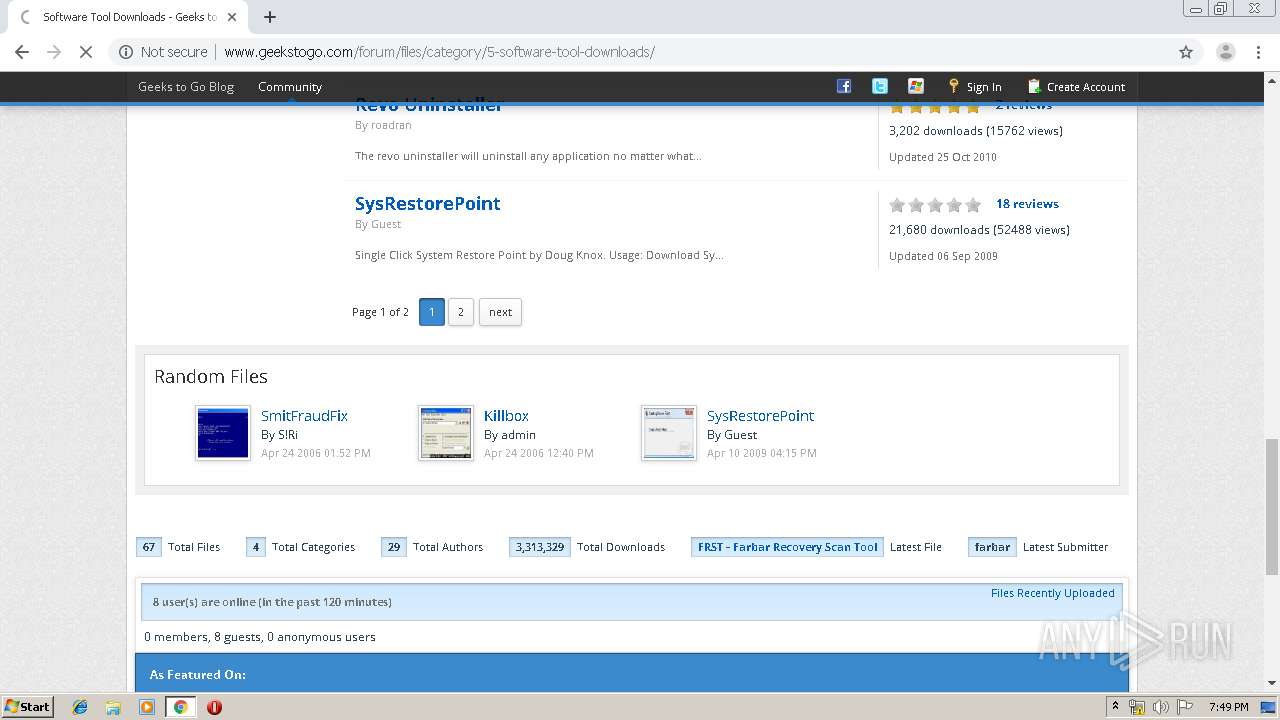Open the SysRestorePoint file title link

pyautogui.click(x=428, y=203)
